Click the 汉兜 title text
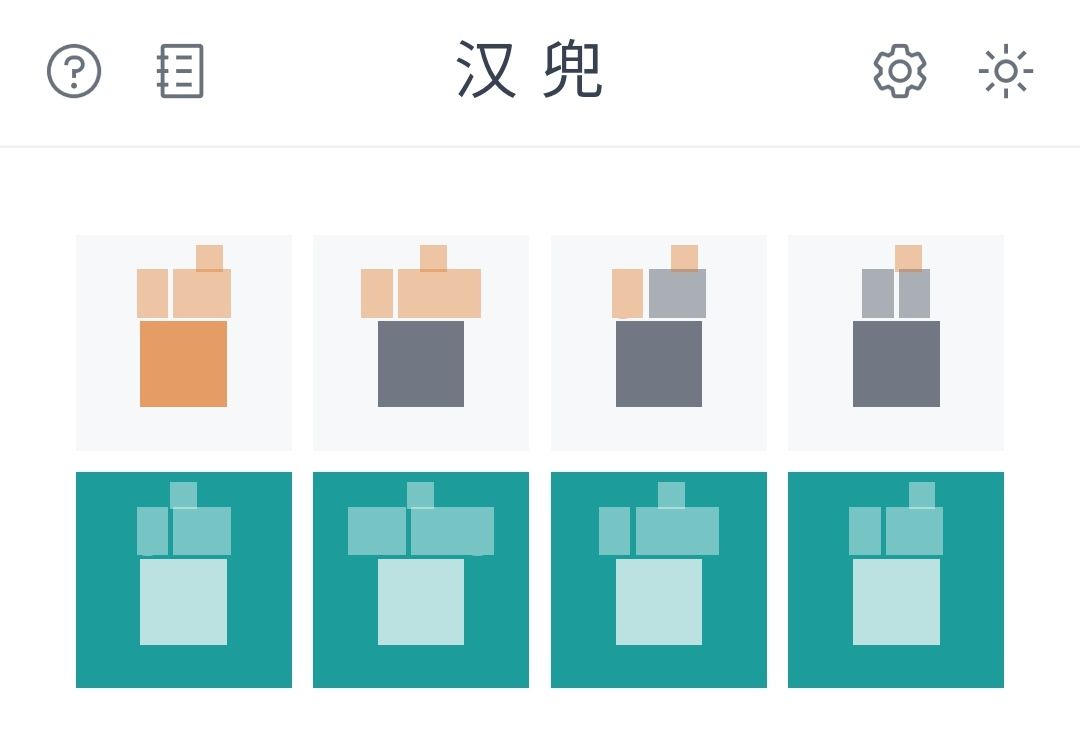1080x746 pixels. [530, 70]
